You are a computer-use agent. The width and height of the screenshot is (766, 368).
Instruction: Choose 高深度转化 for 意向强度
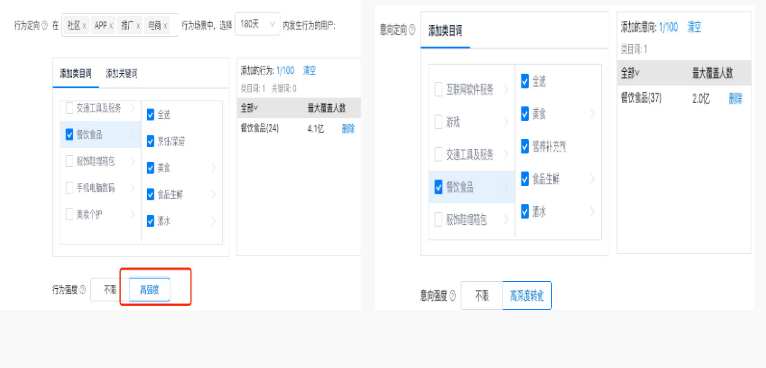pos(527,296)
